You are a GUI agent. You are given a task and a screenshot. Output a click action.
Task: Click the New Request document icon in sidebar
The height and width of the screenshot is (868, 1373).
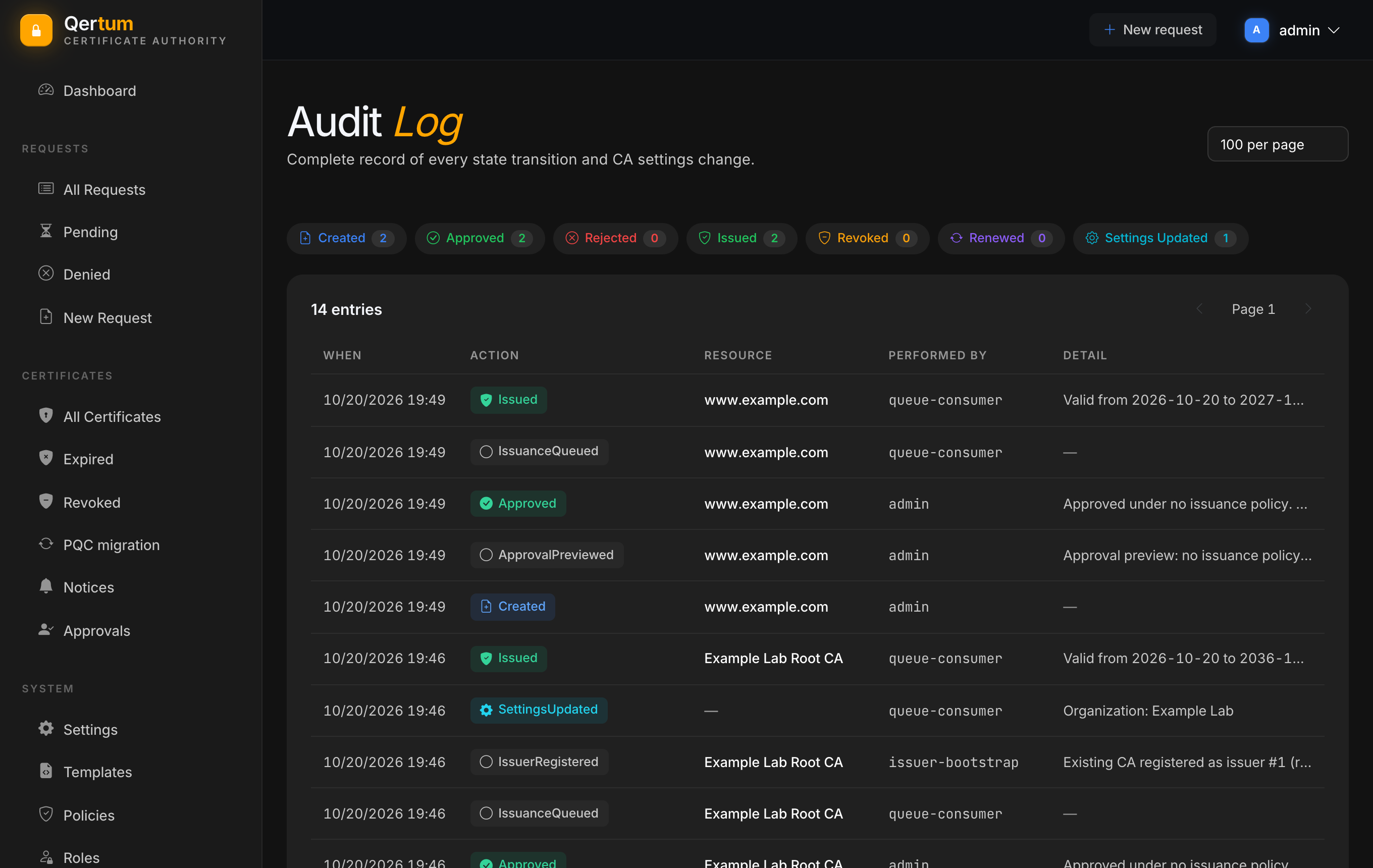click(x=45, y=317)
